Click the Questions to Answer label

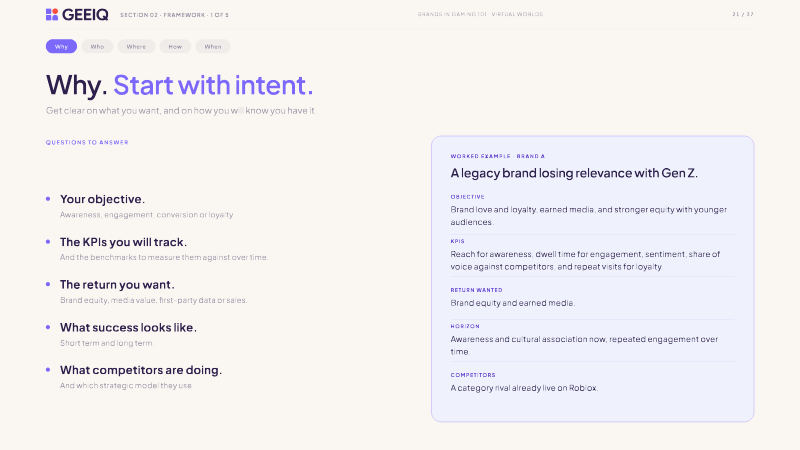point(87,142)
